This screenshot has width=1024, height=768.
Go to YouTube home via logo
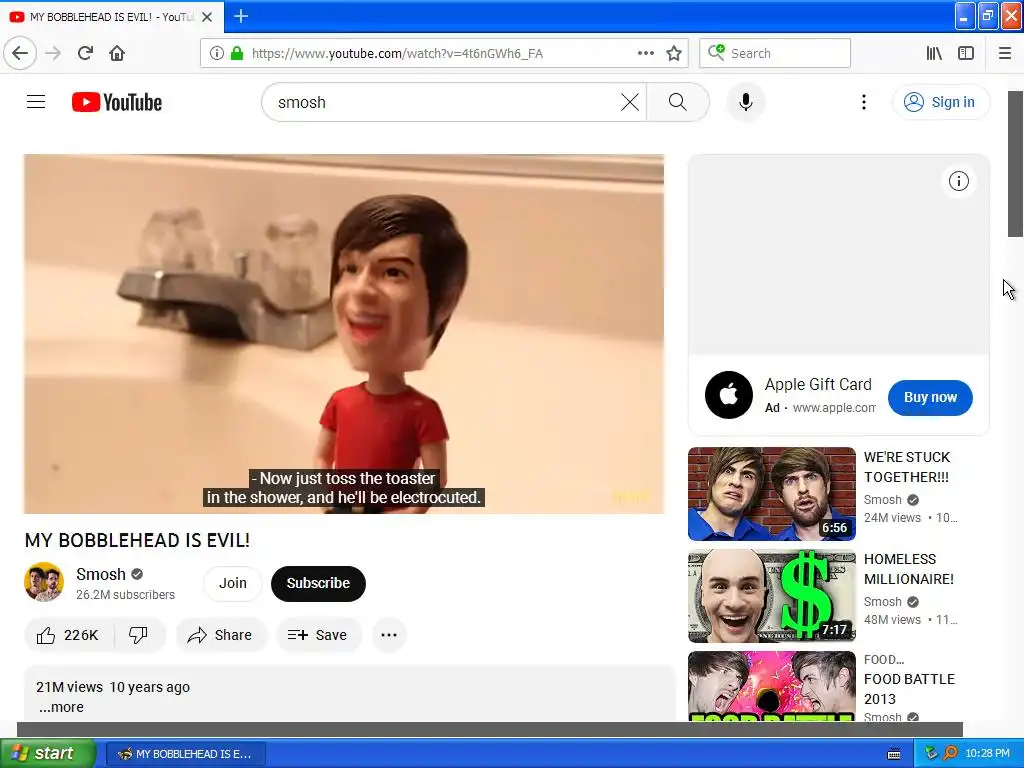[117, 102]
